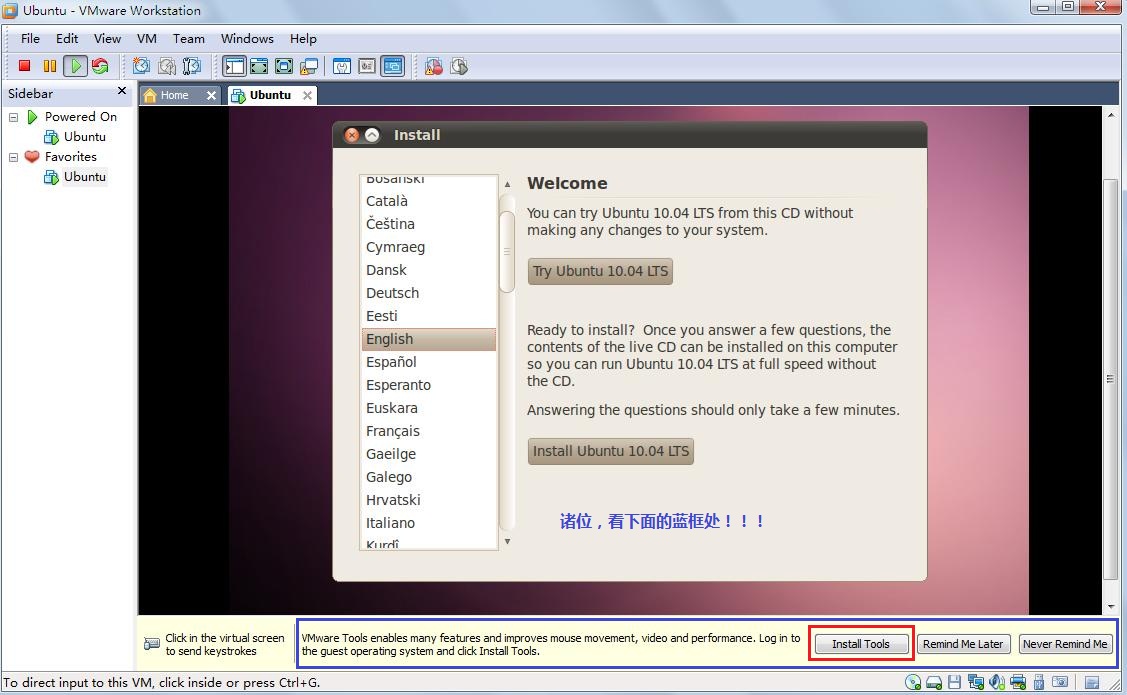Click the Summary view icon with wrench
1127x695 pixels.
(x=342, y=66)
